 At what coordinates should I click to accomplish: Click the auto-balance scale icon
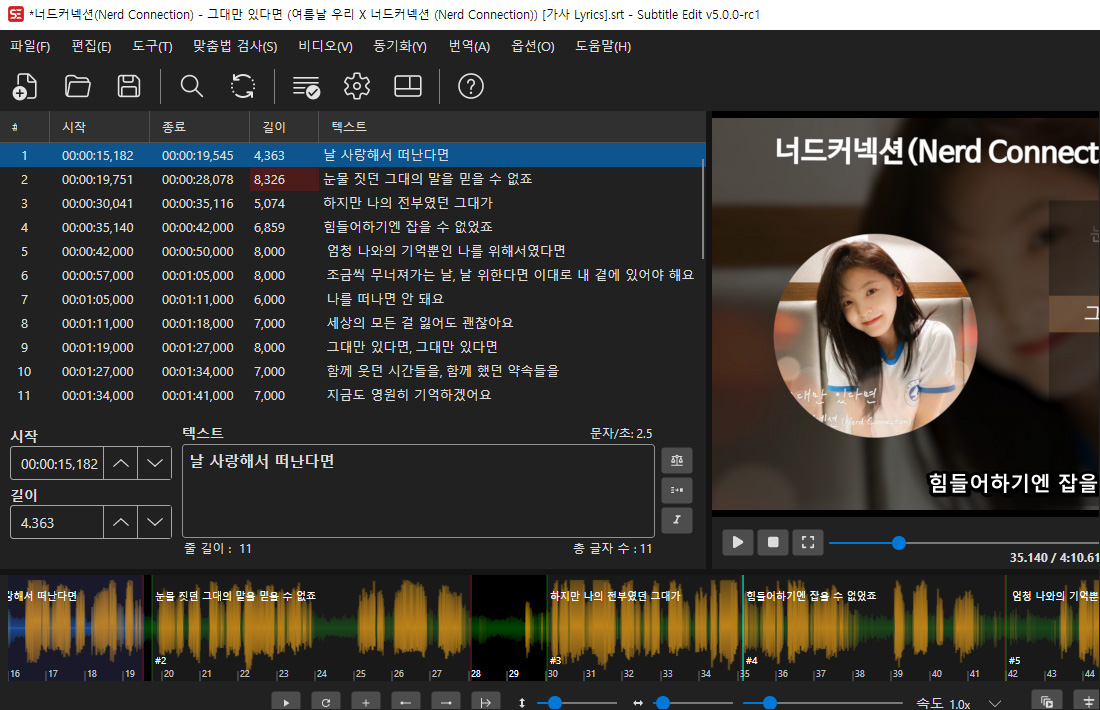677,460
